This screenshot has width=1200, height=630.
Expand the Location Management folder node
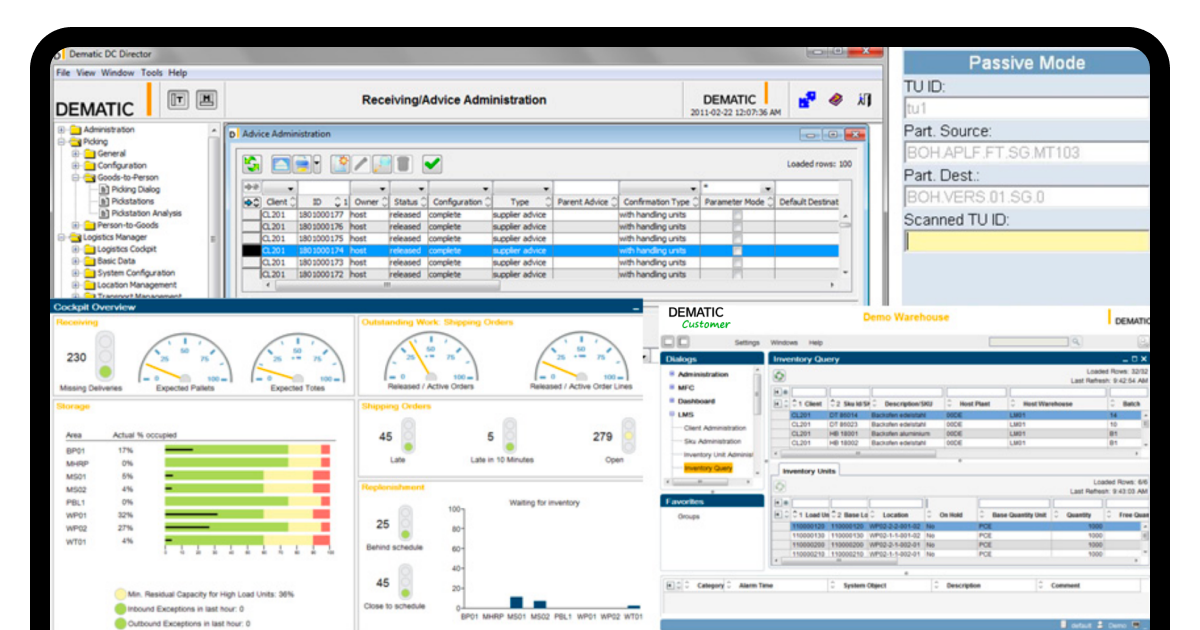pyautogui.click(x=75, y=285)
